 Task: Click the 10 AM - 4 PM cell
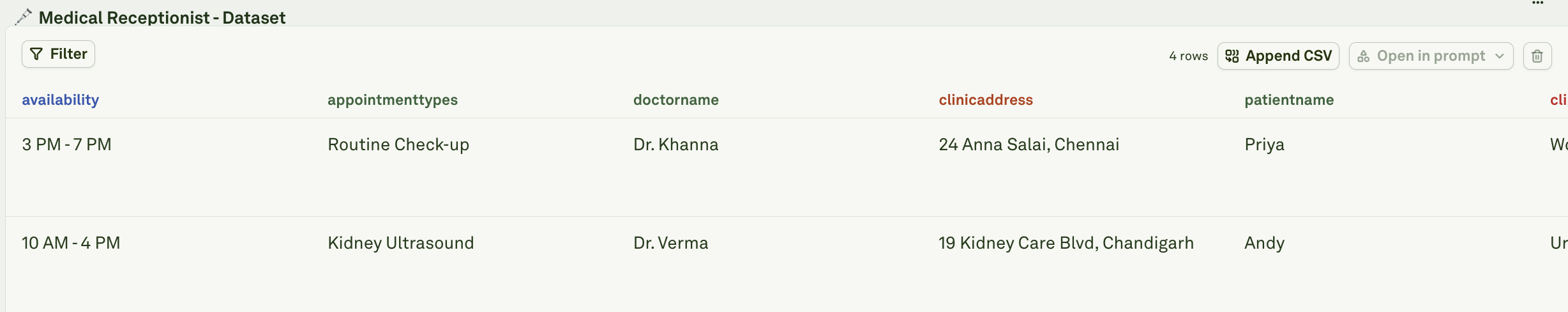click(x=71, y=243)
